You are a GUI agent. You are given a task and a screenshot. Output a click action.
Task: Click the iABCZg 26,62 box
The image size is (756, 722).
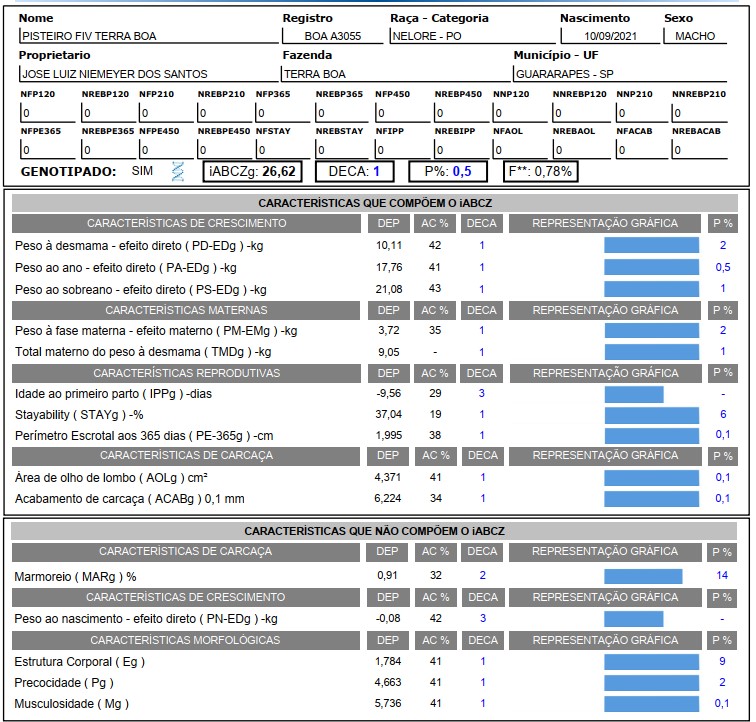click(x=253, y=171)
